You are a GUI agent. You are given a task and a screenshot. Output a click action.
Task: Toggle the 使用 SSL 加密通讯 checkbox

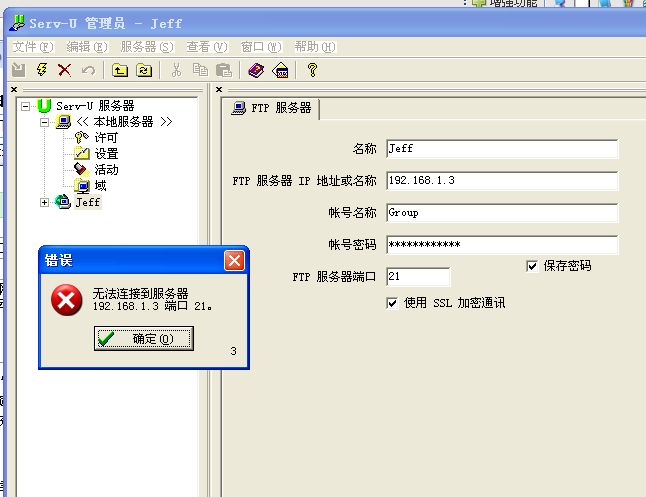392,303
